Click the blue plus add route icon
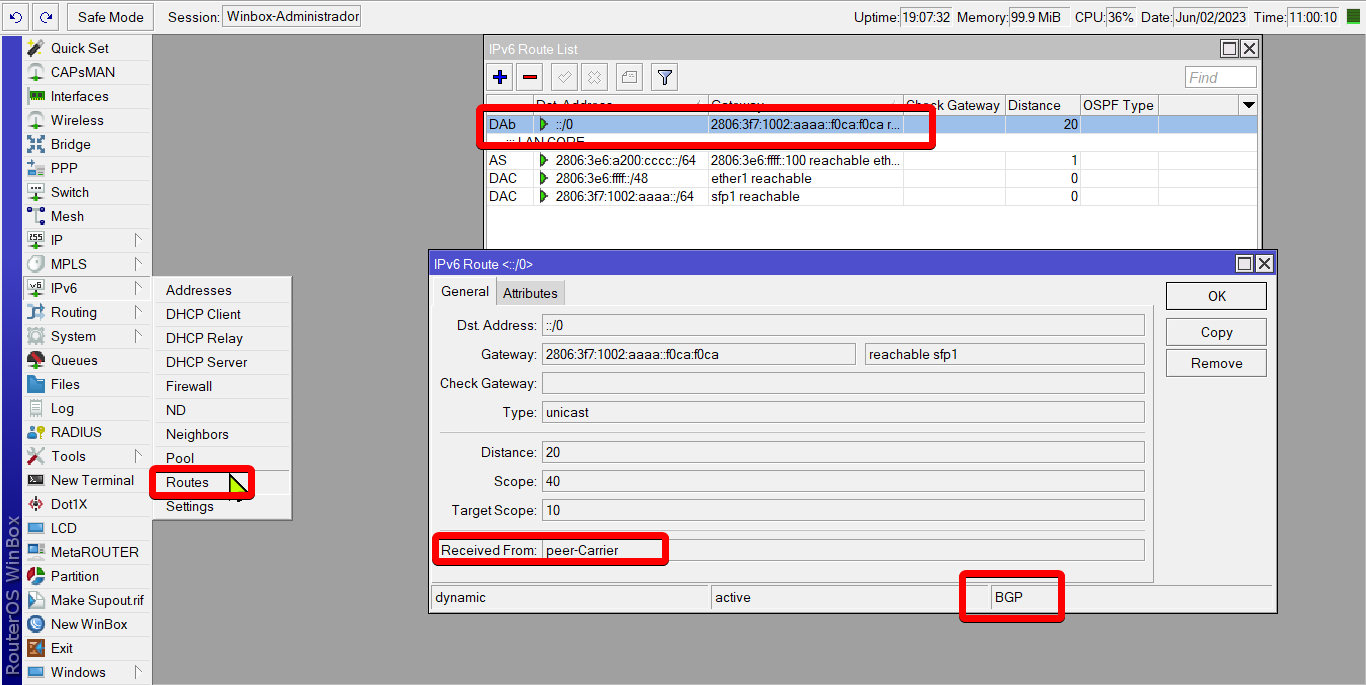 [x=501, y=77]
